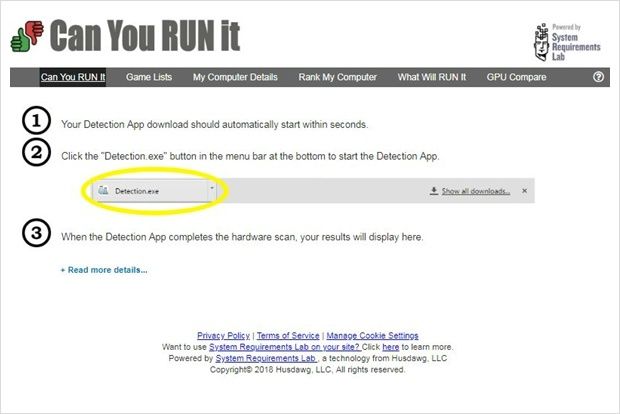Screen dimensions: 620x414
Task: Open the help question mark icon
Action: click(598, 77)
